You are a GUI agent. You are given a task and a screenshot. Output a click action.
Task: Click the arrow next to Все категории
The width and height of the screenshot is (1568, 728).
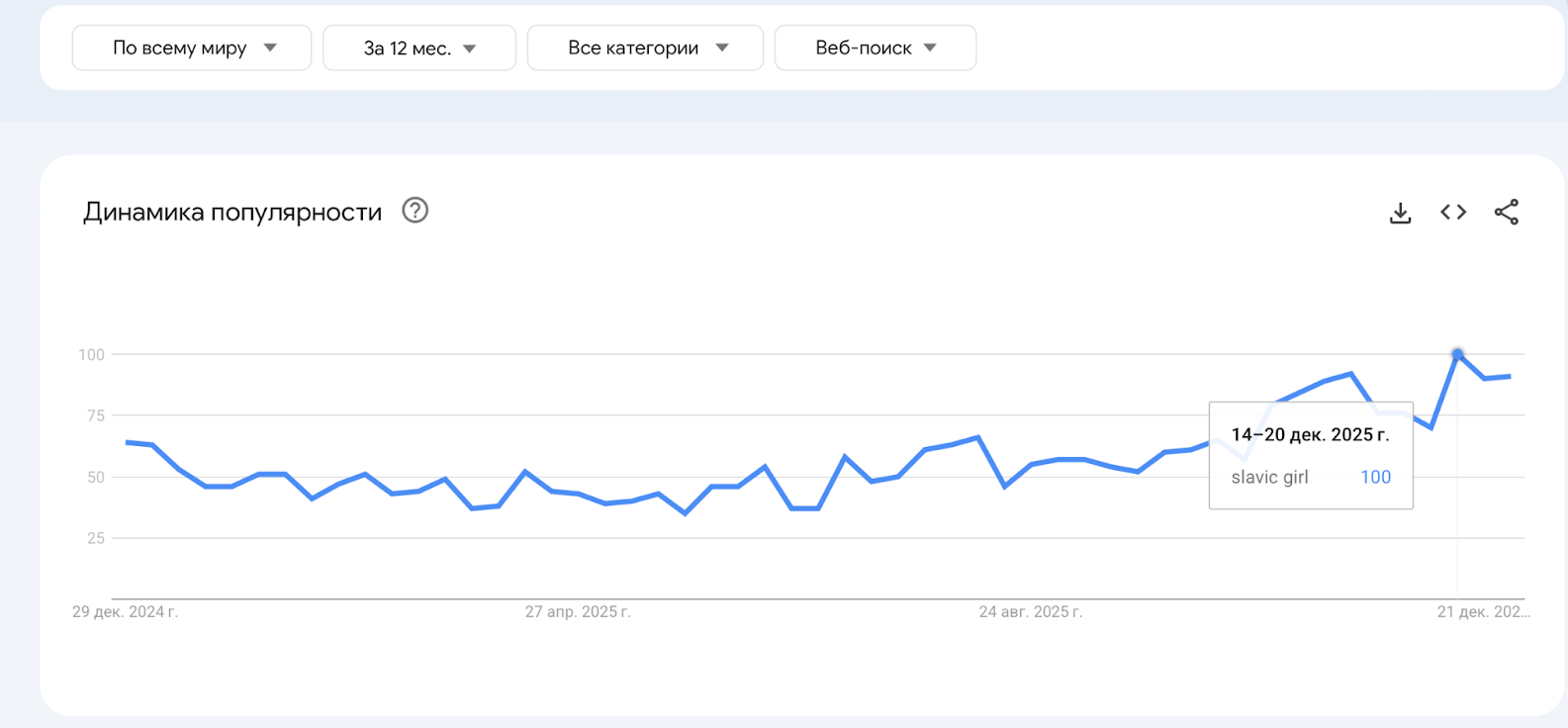[722, 47]
